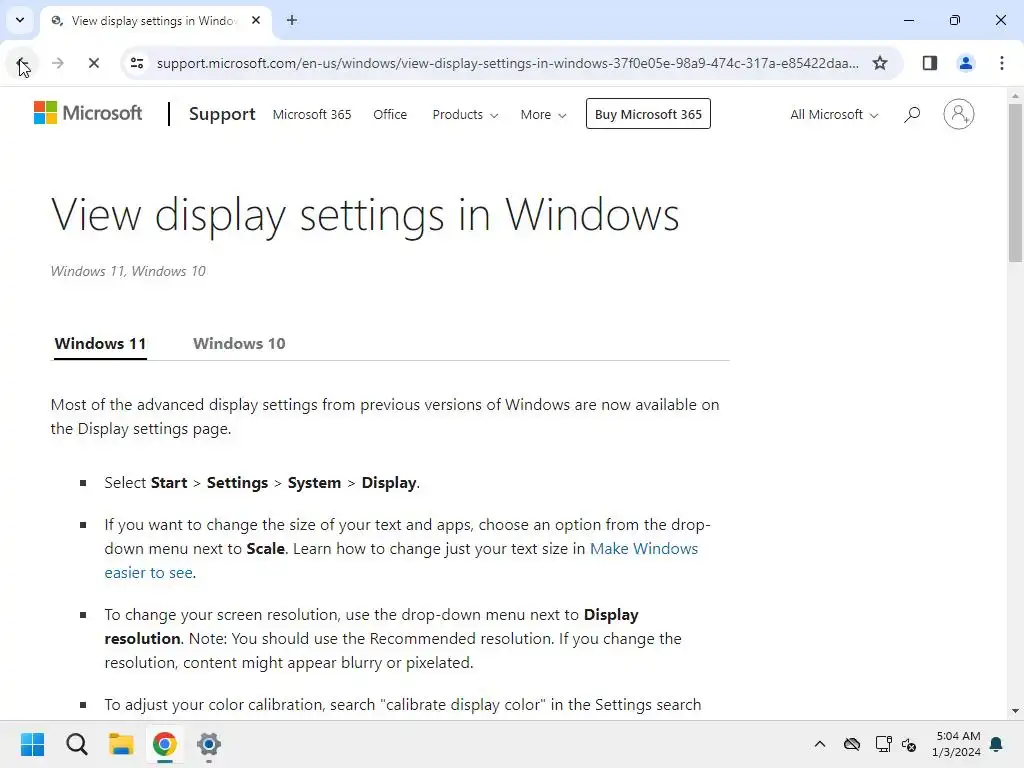
Task: Stop loading the page
Action: tap(94, 63)
